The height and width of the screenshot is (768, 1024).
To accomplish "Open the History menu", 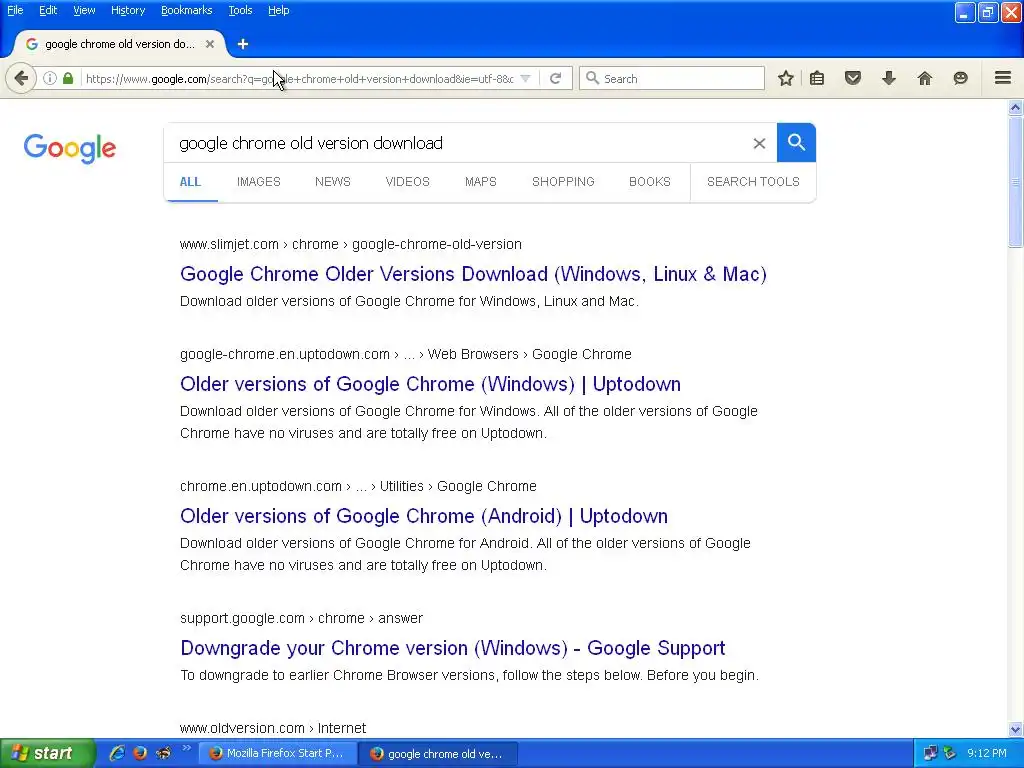I will pyautogui.click(x=127, y=10).
